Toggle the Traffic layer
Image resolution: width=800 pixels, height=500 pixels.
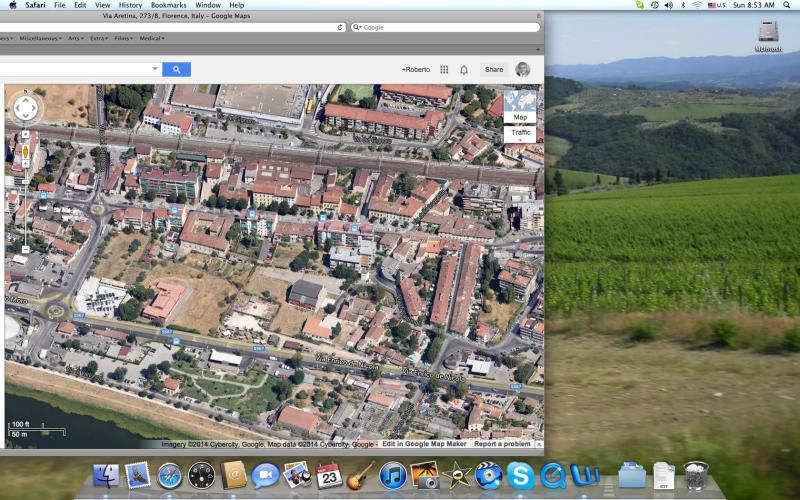tap(520, 132)
